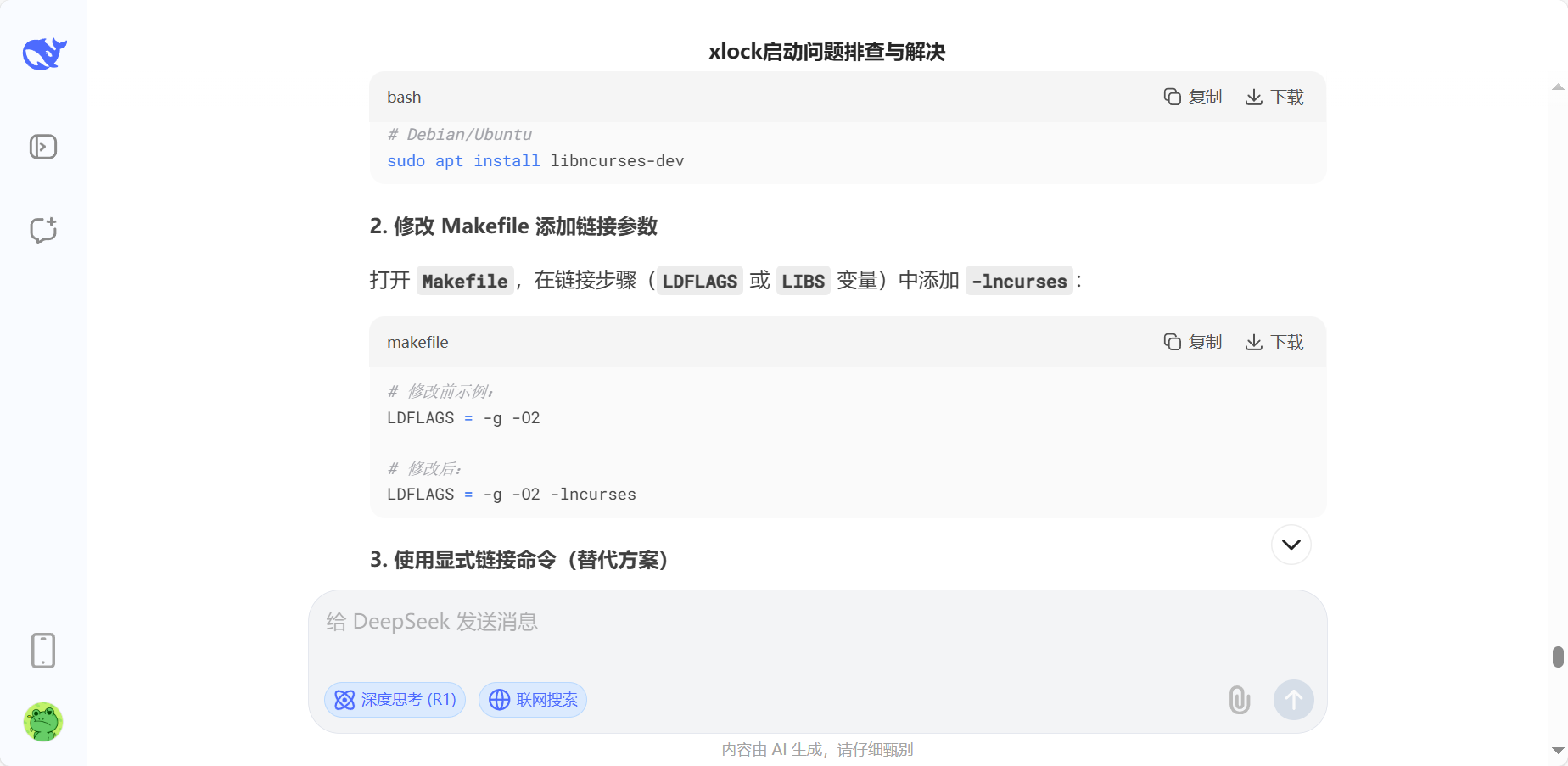The width and height of the screenshot is (1568, 766).
Task: Attach a file with the paperclip icon
Action: pos(1240,700)
